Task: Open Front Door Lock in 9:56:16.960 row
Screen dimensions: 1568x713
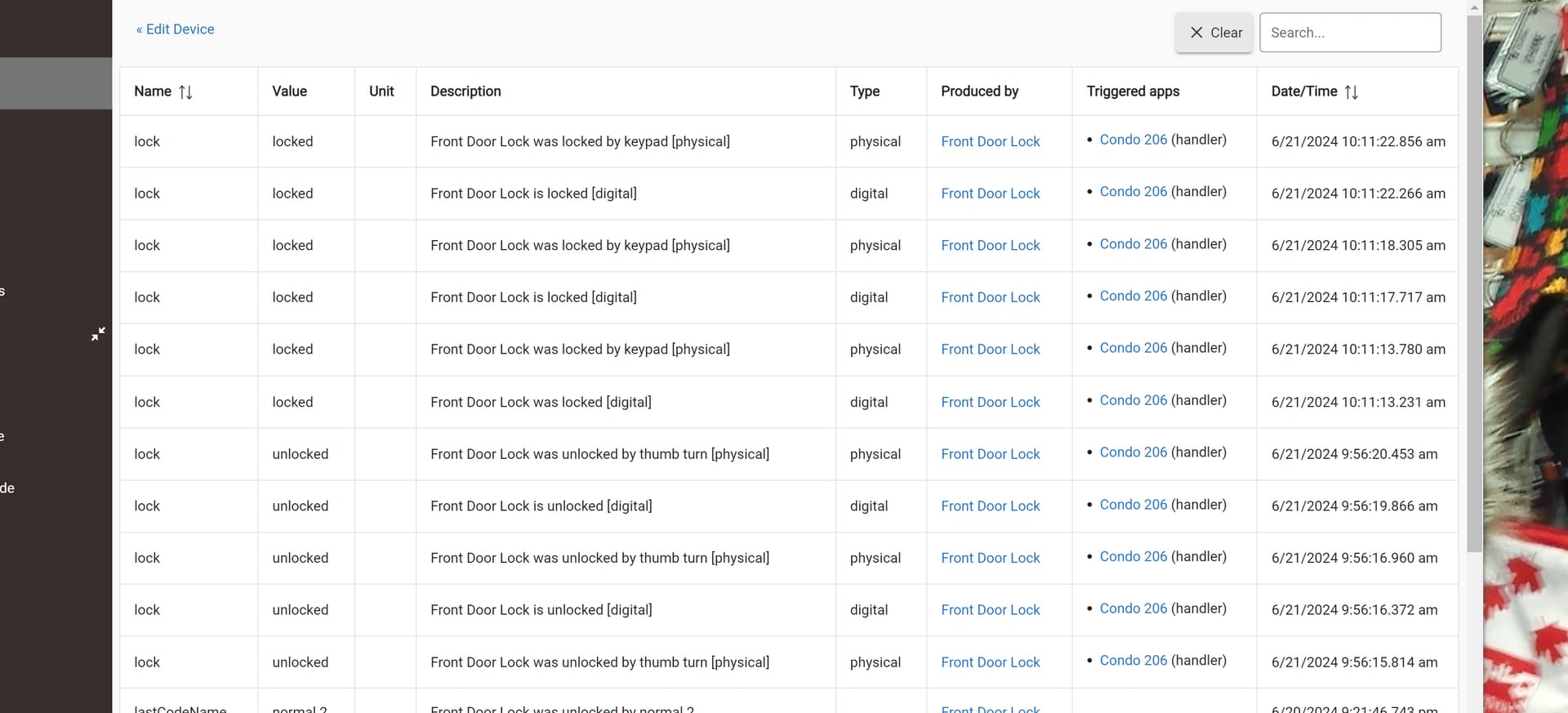Action: [990, 558]
